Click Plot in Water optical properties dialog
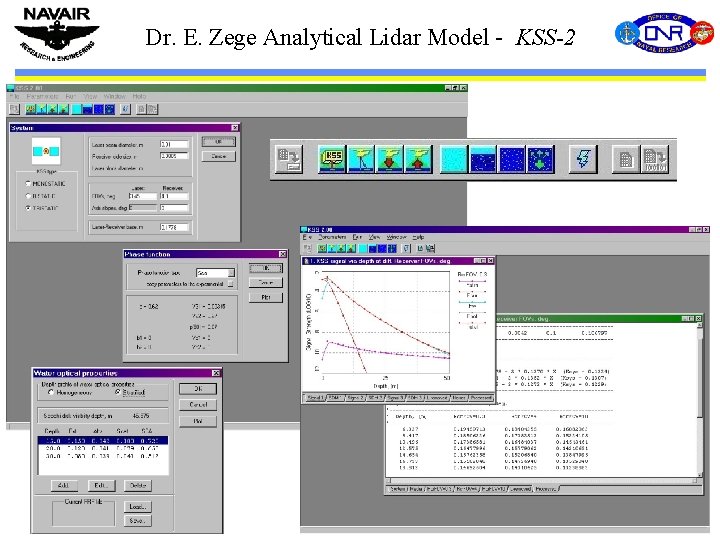Screen dimensions: 720x540 tap(198, 421)
